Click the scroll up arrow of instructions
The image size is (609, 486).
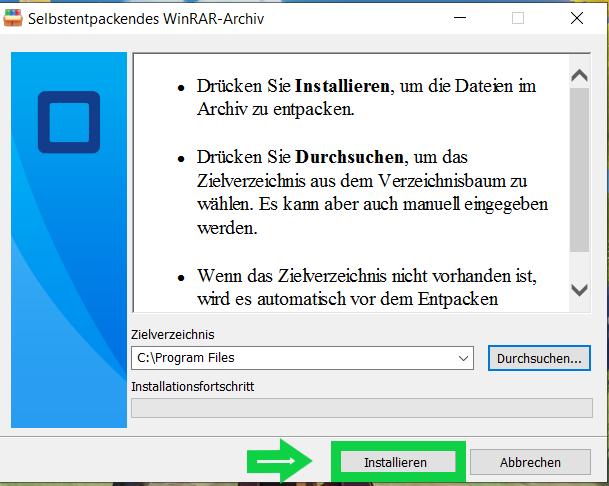pos(579,75)
